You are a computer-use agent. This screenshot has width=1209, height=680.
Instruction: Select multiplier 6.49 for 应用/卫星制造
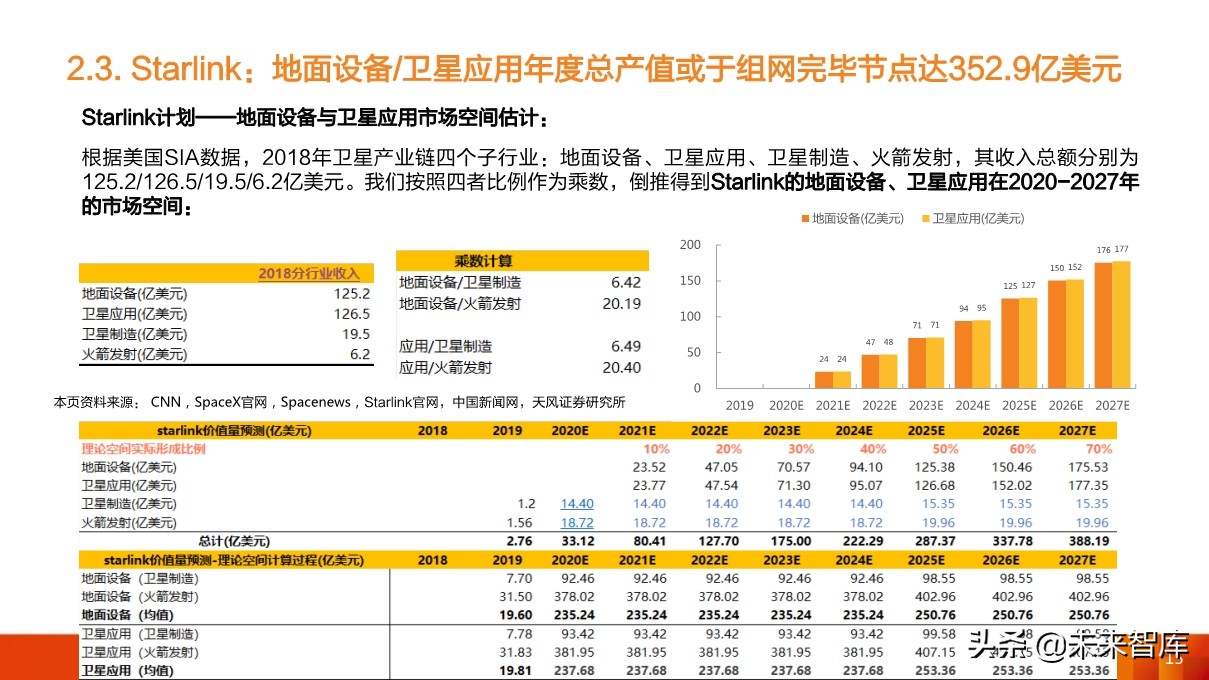point(625,346)
